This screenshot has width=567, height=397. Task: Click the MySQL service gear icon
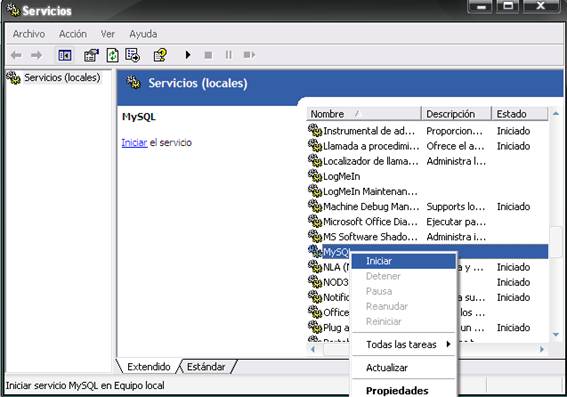(x=315, y=251)
